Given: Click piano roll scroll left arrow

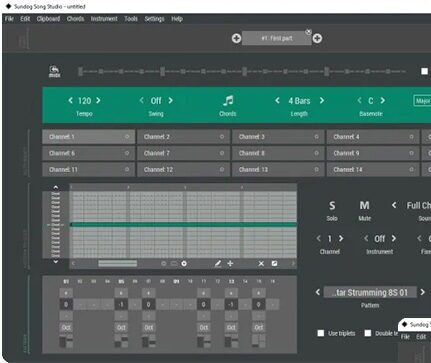Looking at the screenshot, I should pos(73,264).
